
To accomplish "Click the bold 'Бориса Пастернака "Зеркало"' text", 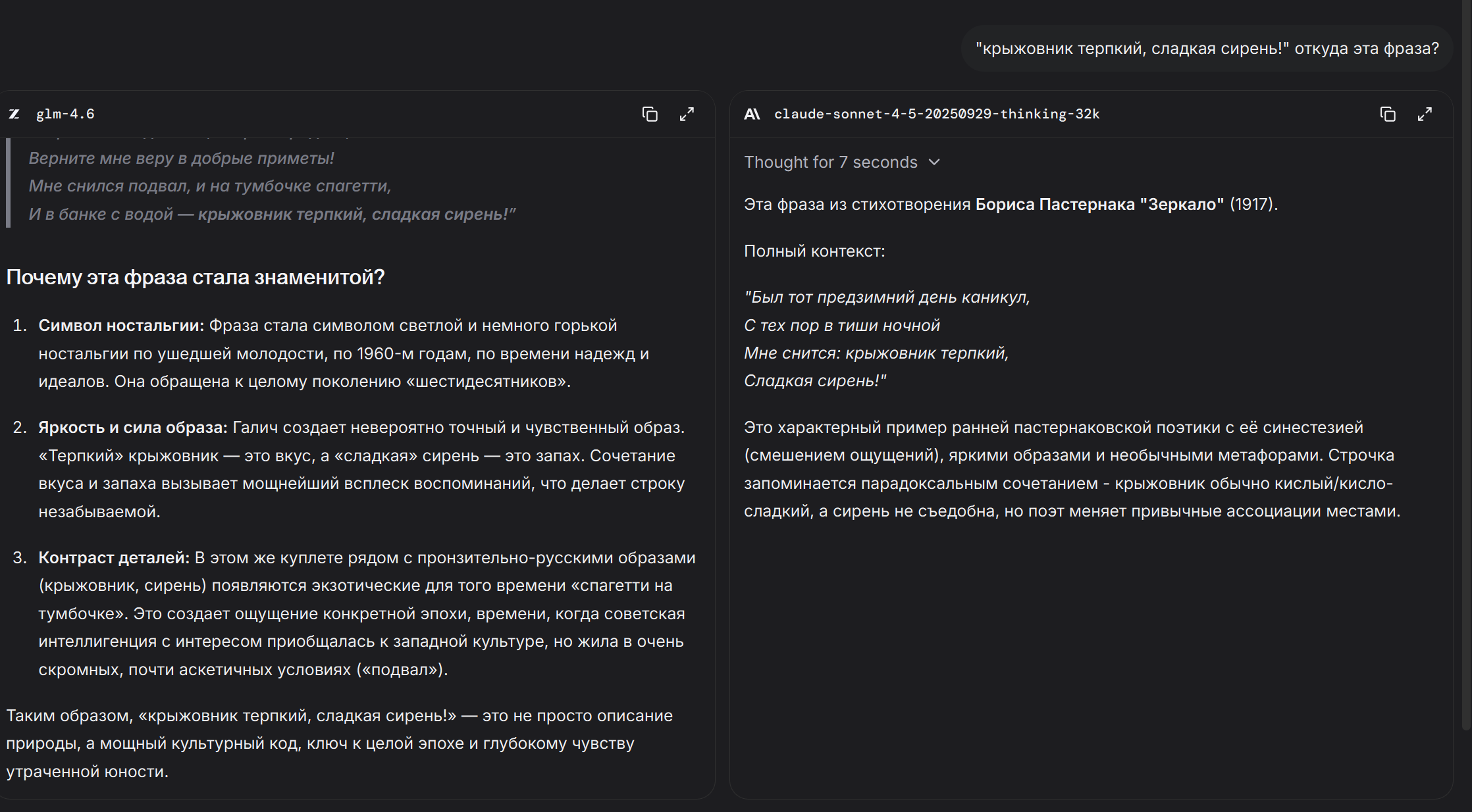I will pyautogui.click(x=1099, y=205).
